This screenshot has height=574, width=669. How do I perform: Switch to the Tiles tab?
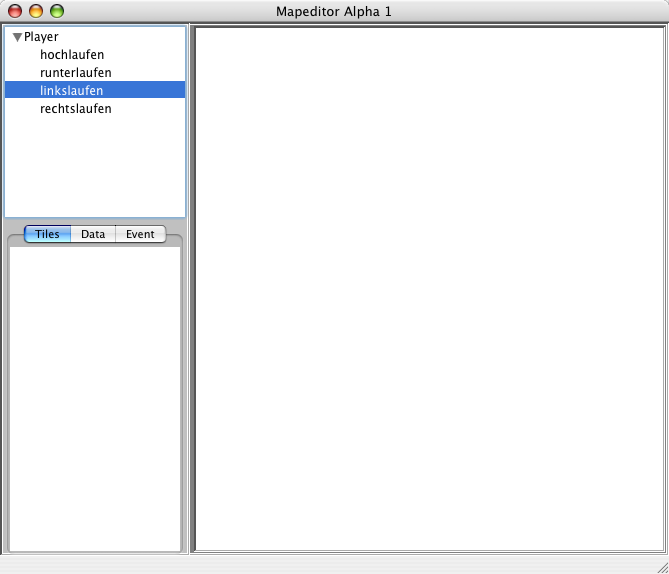(47, 234)
